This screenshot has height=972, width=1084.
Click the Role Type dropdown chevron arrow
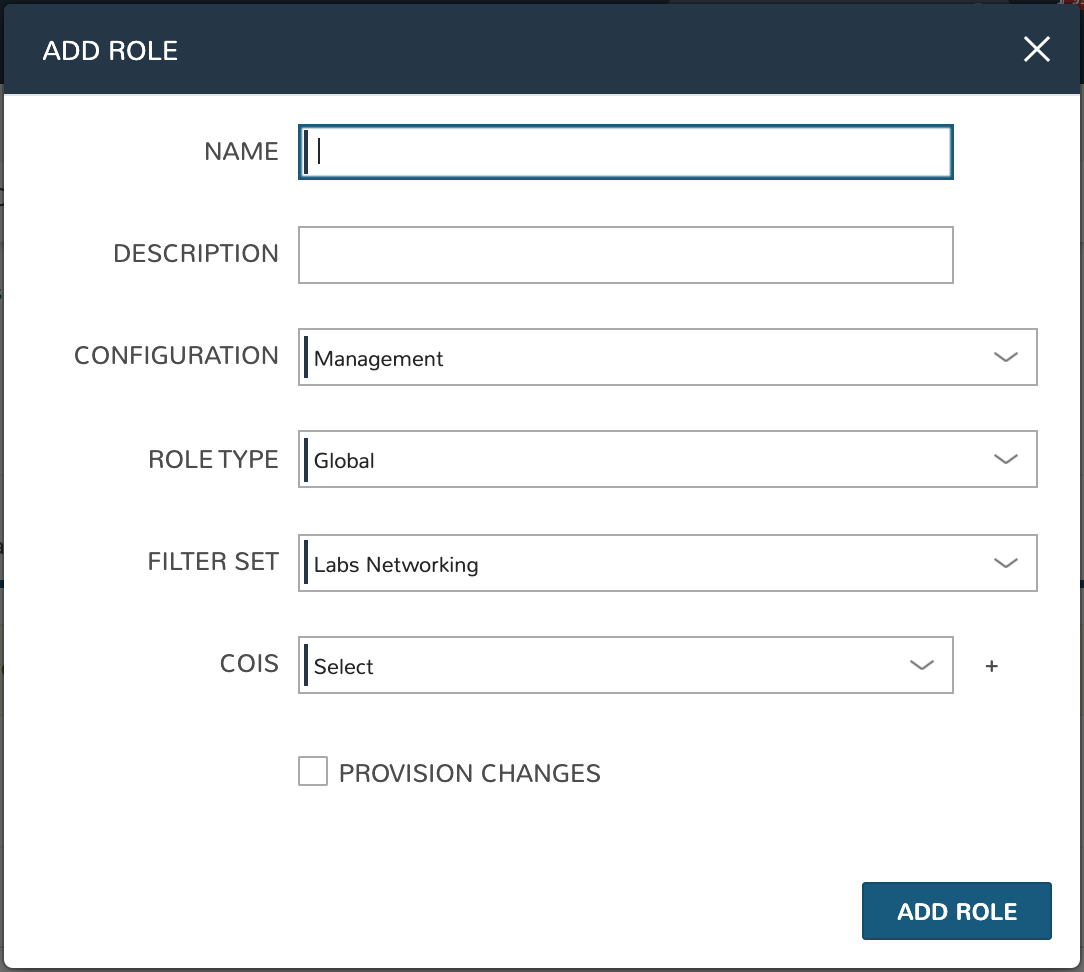1005,459
